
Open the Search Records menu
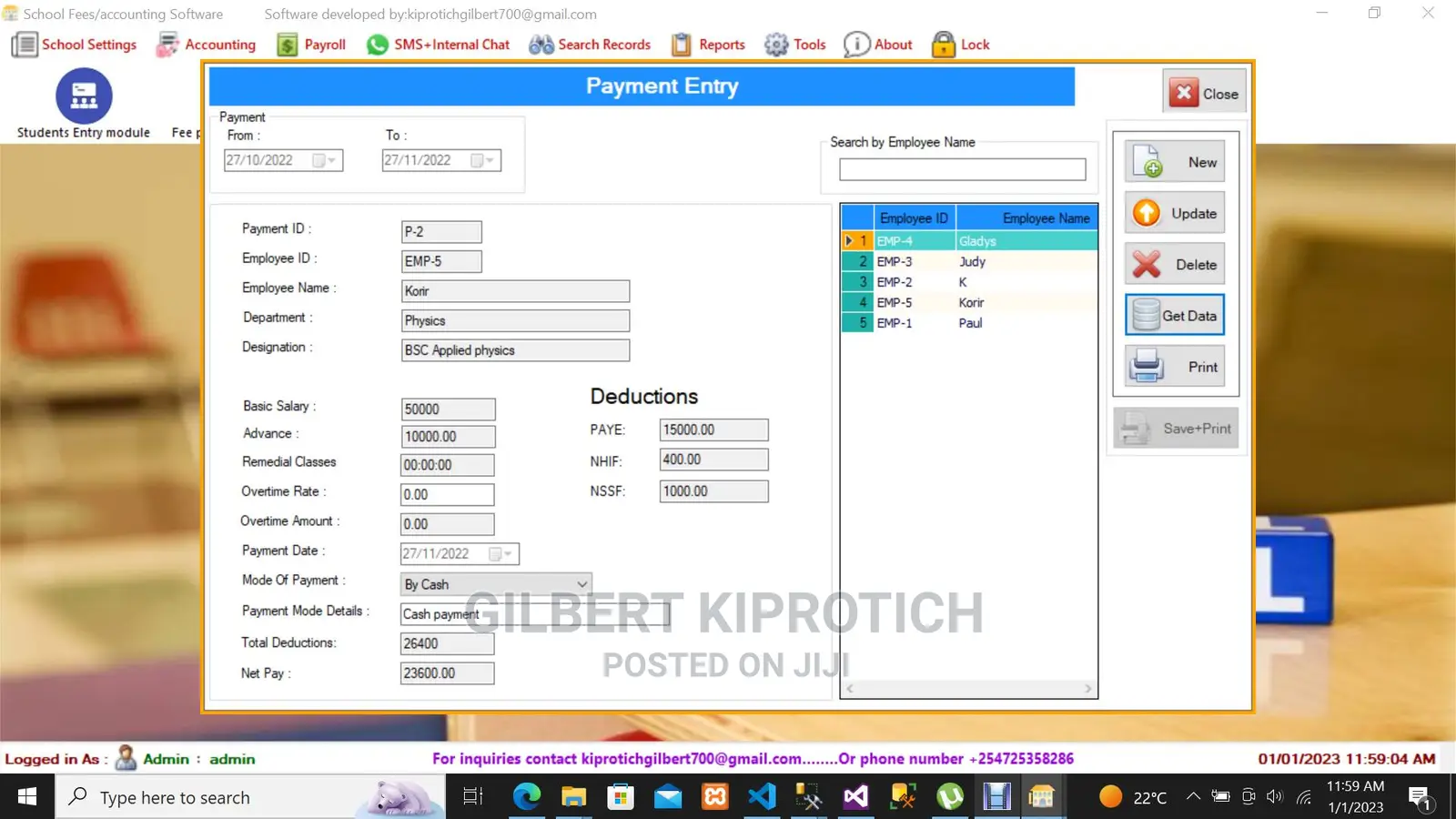(x=590, y=45)
